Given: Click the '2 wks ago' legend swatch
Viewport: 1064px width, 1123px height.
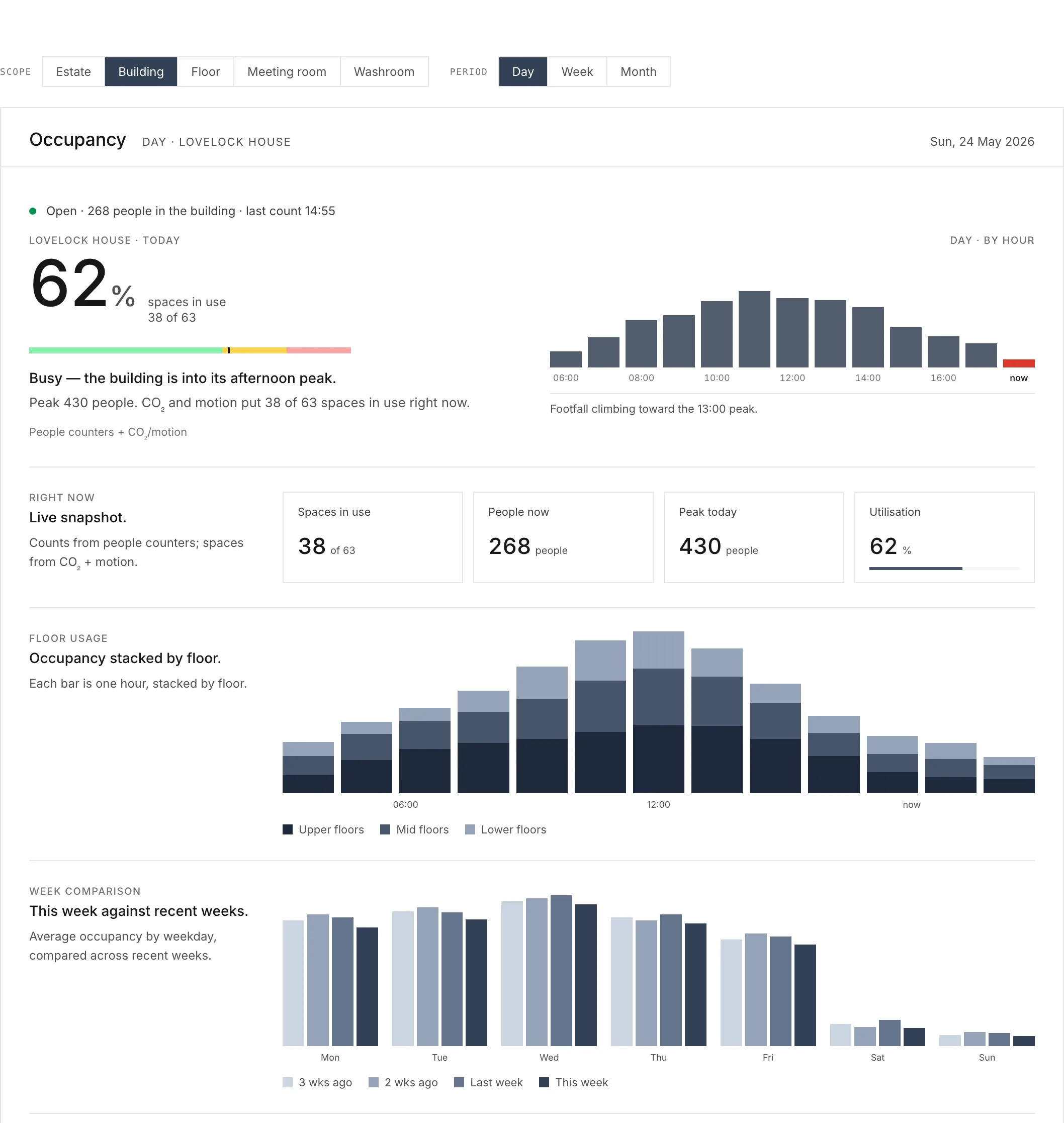Looking at the screenshot, I should click(x=373, y=1082).
